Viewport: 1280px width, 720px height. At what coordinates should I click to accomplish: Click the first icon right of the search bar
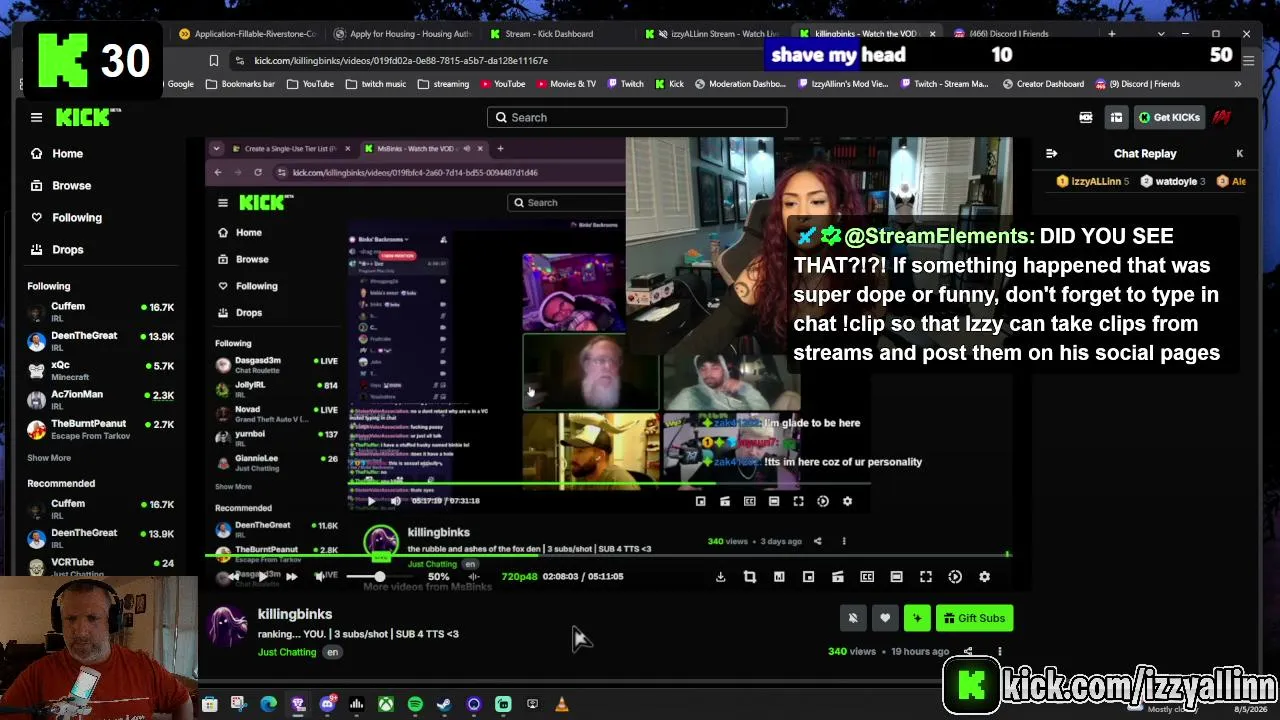click(1086, 117)
